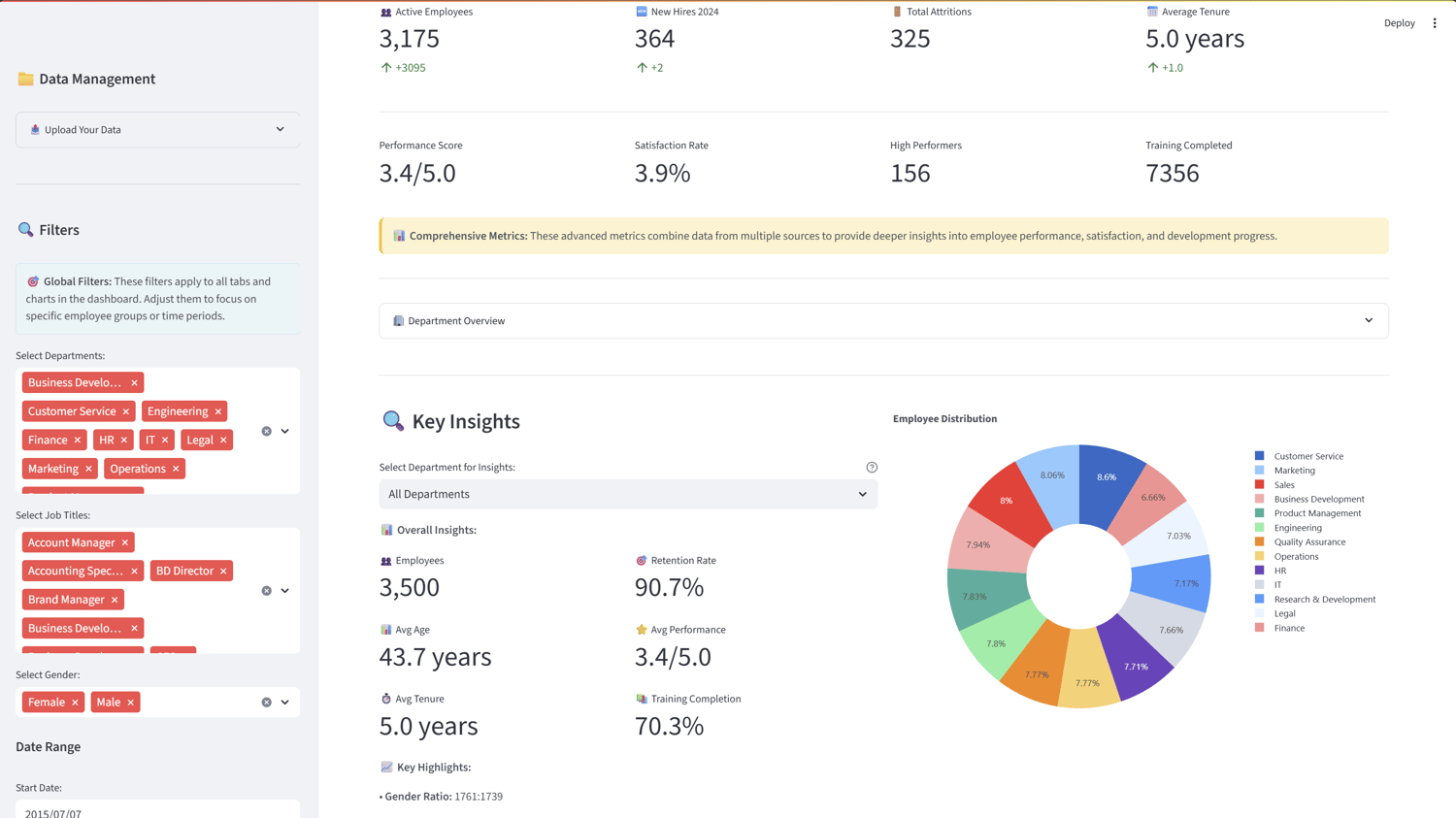Screen dimensions: 1456x818
Task: Remove the Finance department tag
Action: 78,441
